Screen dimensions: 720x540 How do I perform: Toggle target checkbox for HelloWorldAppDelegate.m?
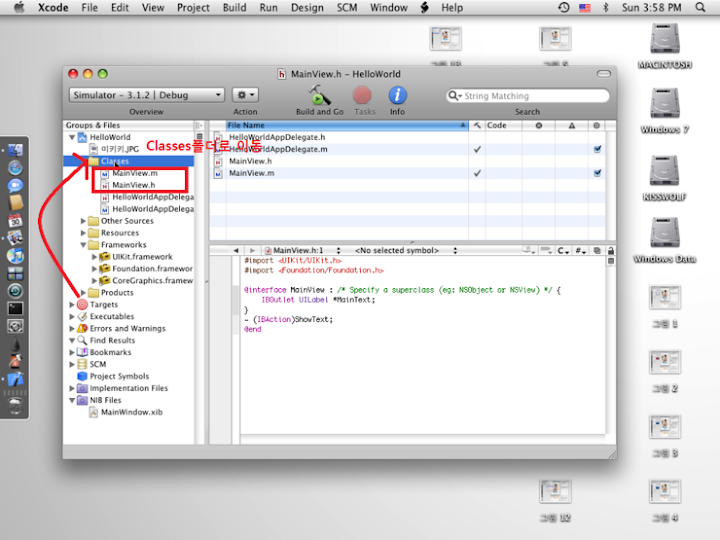tap(597, 149)
